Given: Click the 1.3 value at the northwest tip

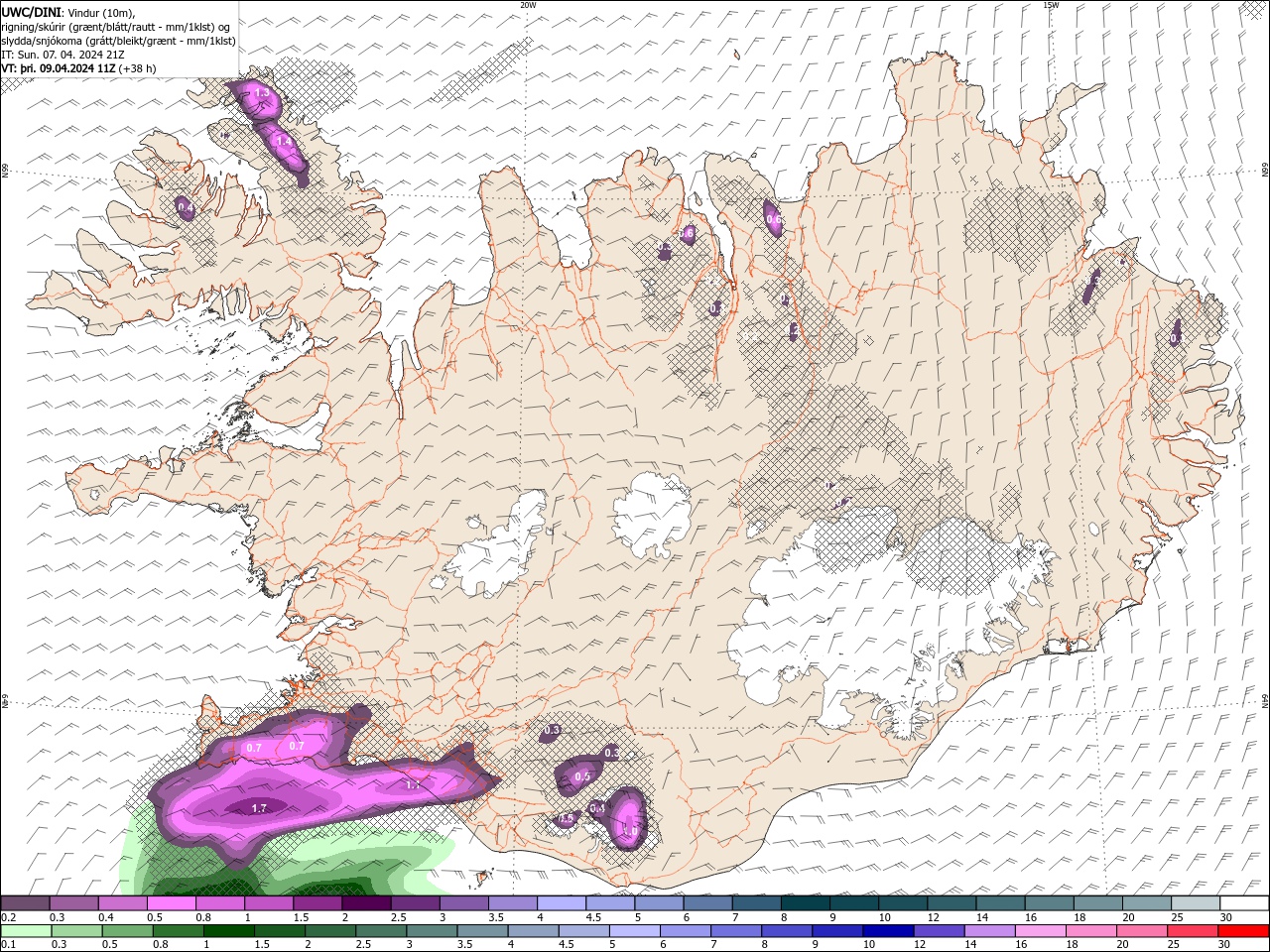Looking at the screenshot, I should click(x=262, y=93).
